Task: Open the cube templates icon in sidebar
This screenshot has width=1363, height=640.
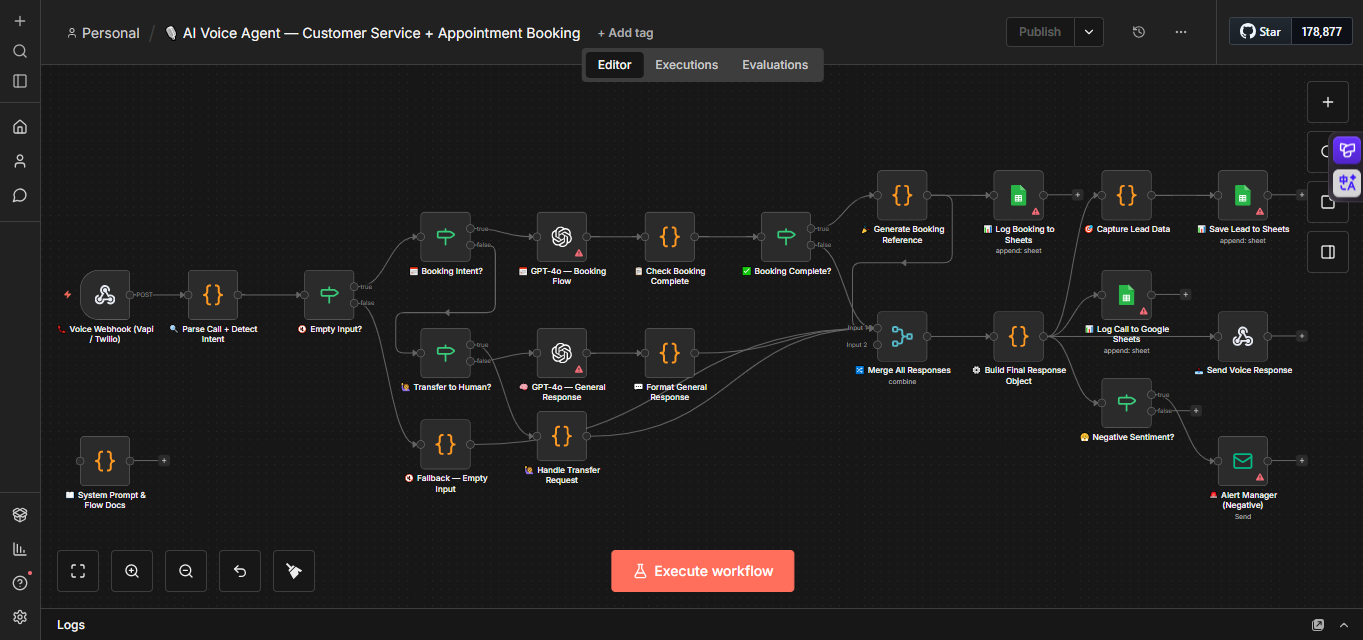Action: click(20, 514)
